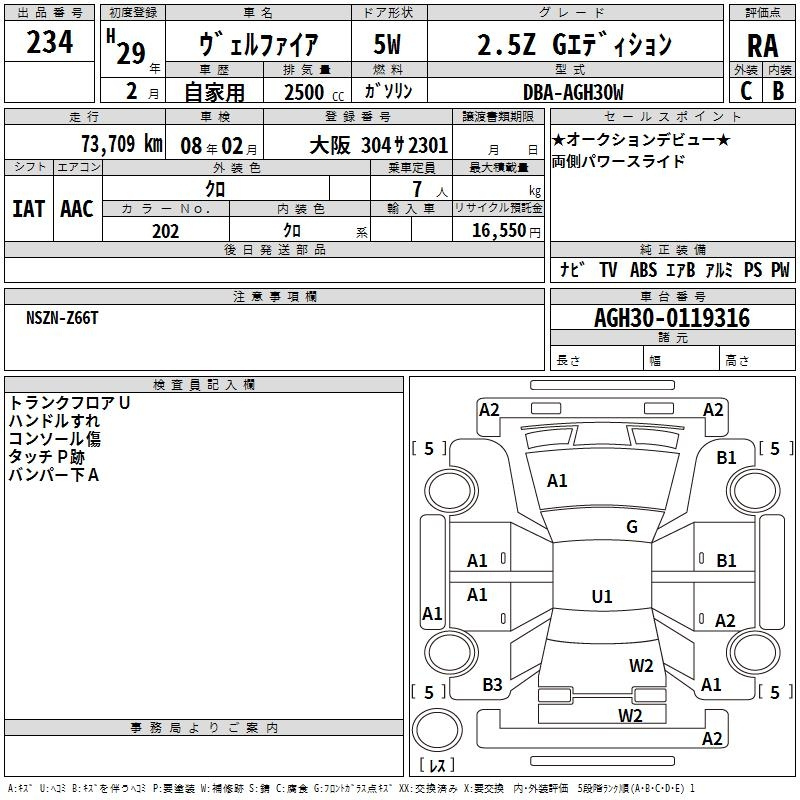Select the 長さ dimension field
The height and width of the screenshot is (800, 800).
click(x=596, y=360)
